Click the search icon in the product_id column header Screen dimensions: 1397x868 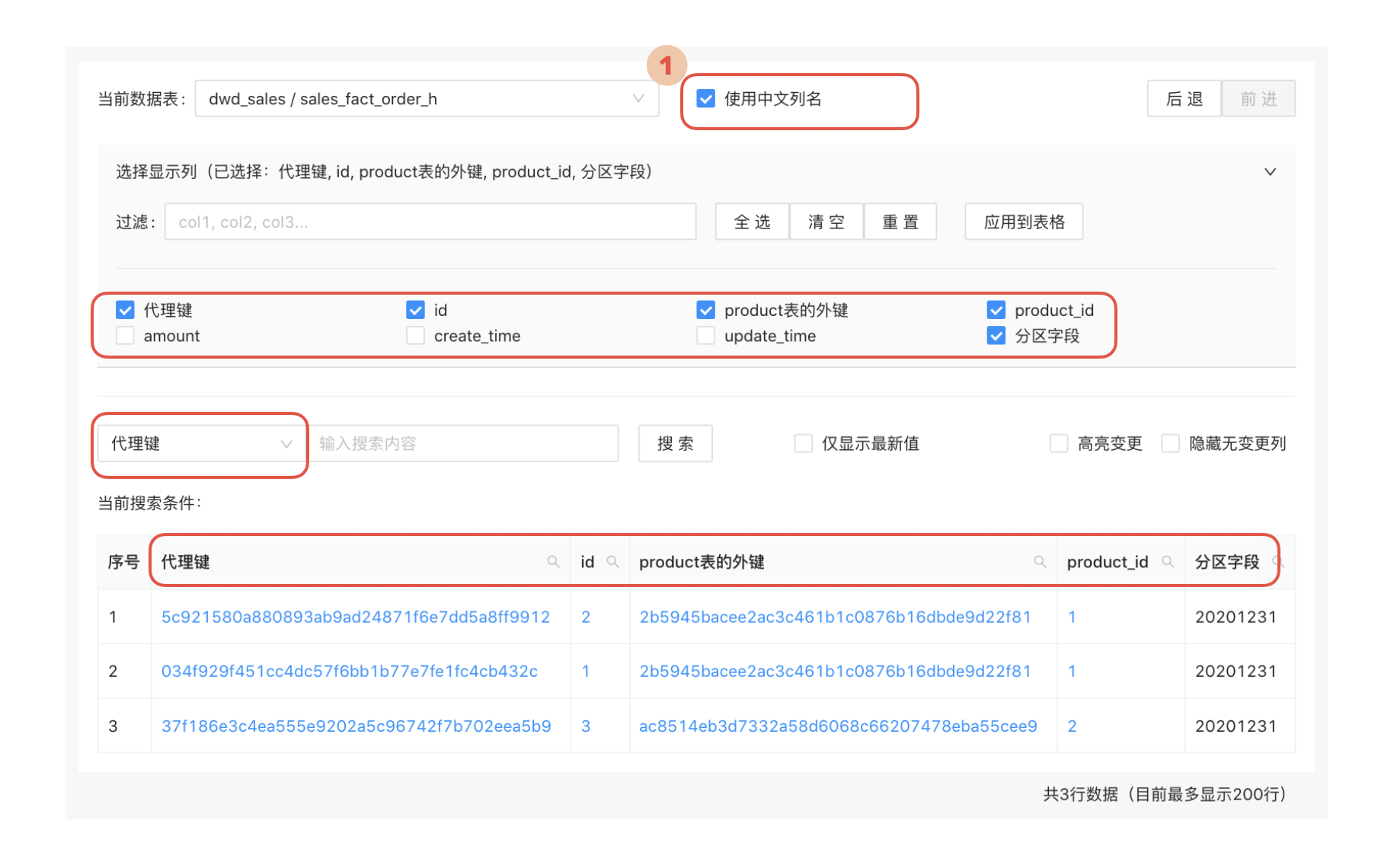click(x=1168, y=561)
